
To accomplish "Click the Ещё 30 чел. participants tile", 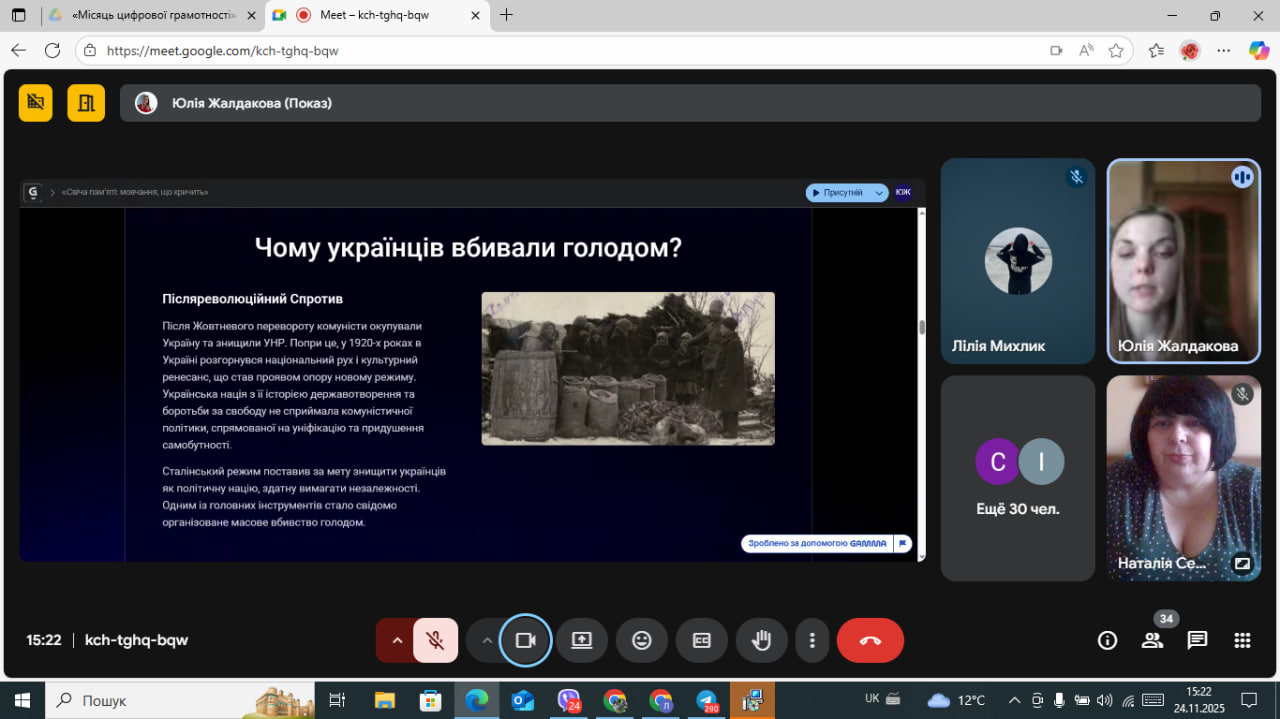I will tap(1018, 478).
